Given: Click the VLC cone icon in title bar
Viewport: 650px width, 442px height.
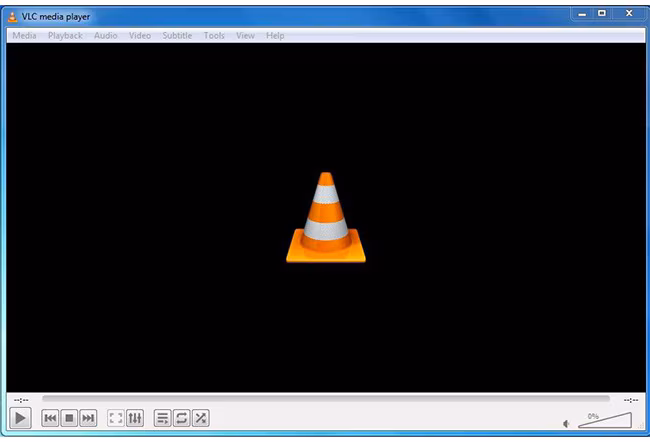Looking at the screenshot, I should pyautogui.click(x=13, y=17).
